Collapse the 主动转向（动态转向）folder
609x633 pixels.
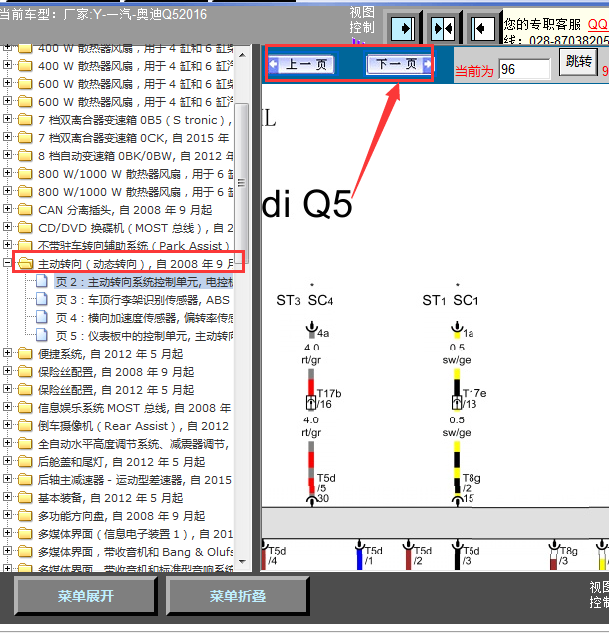[x=7, y=263]
